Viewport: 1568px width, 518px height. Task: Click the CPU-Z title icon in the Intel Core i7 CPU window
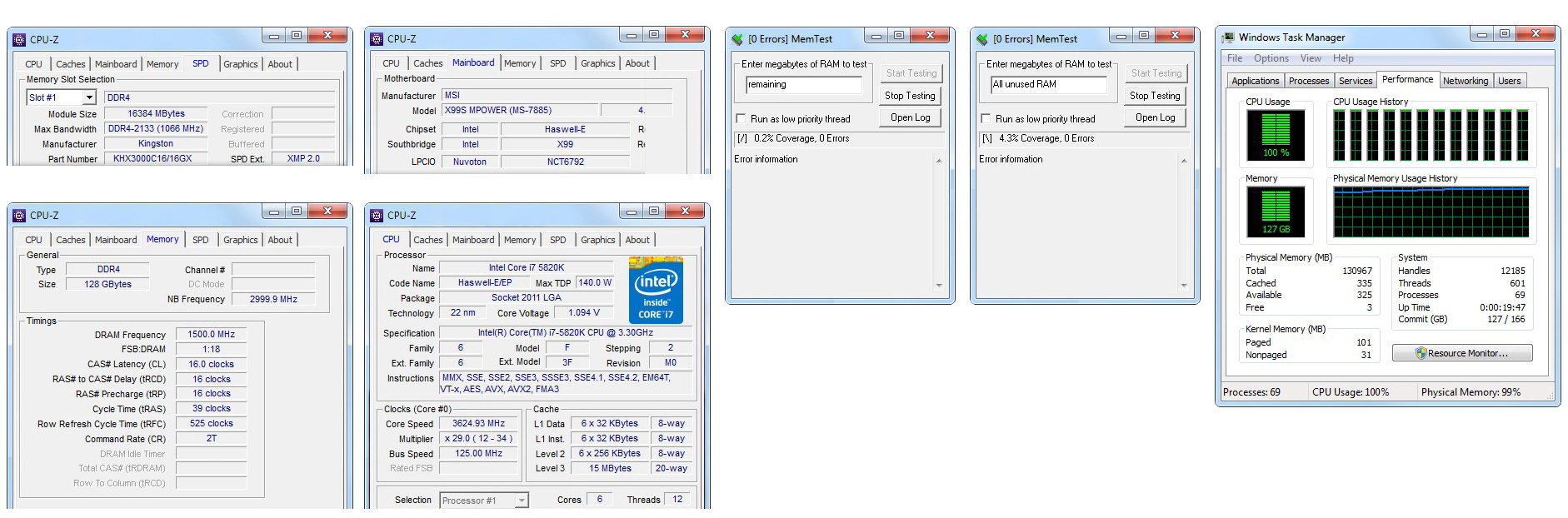click(x=377, y=215)
